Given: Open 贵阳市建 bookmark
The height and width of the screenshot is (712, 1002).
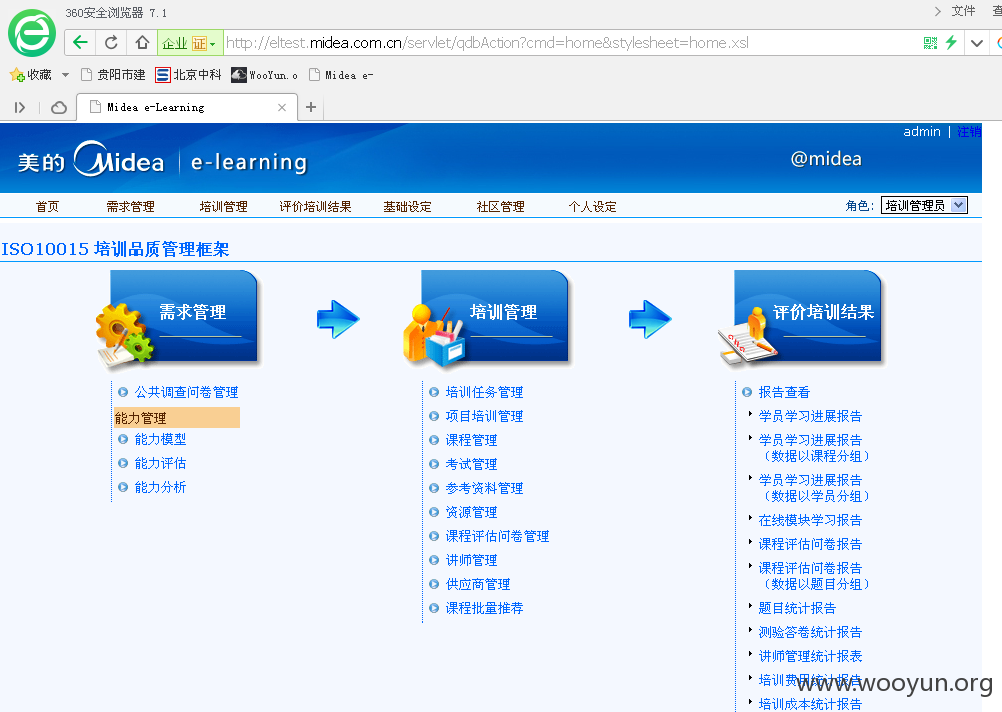Looking at the screenshot, I should pos(113,75).
